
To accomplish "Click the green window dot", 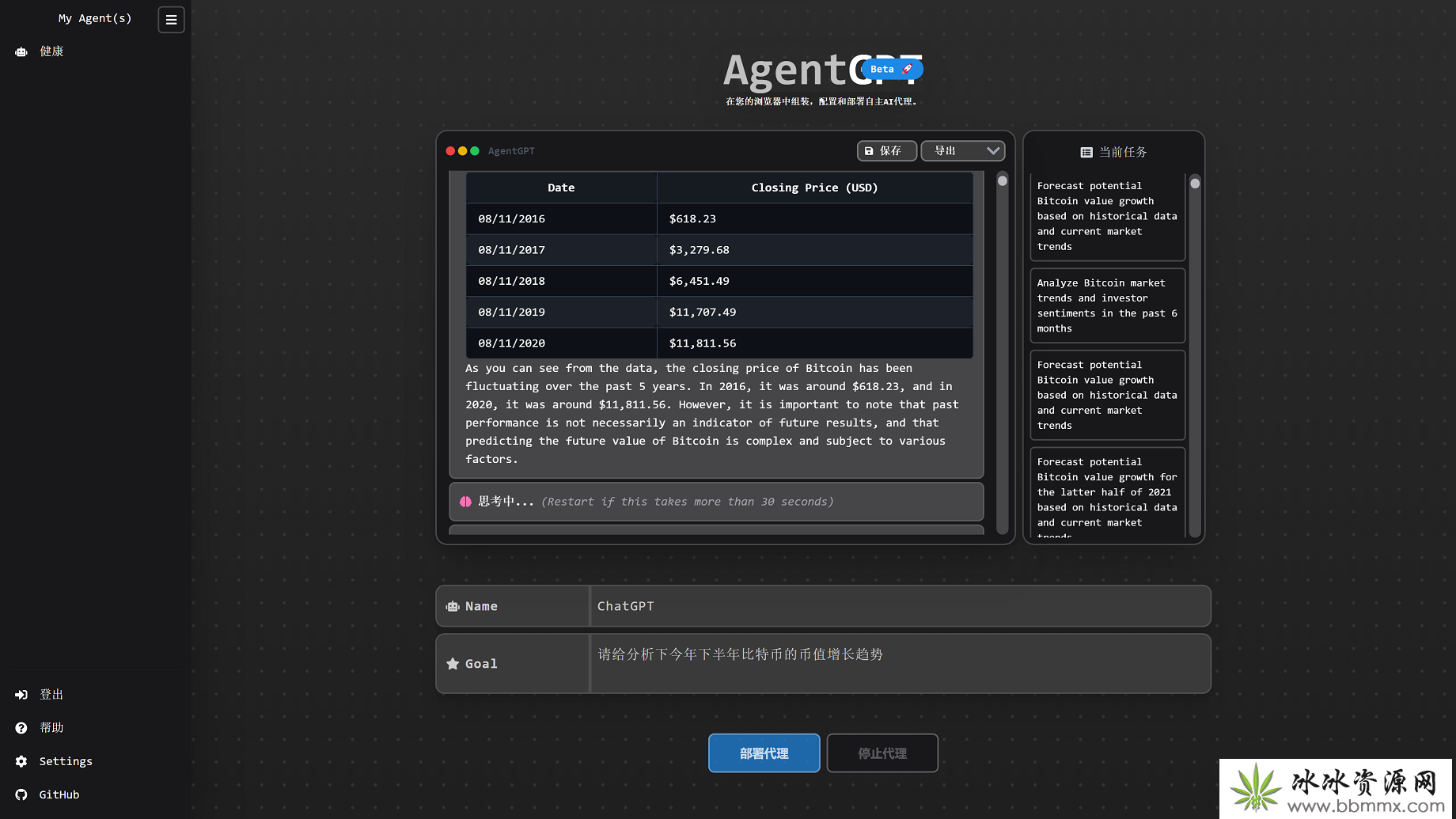I will tap(475, 151).
